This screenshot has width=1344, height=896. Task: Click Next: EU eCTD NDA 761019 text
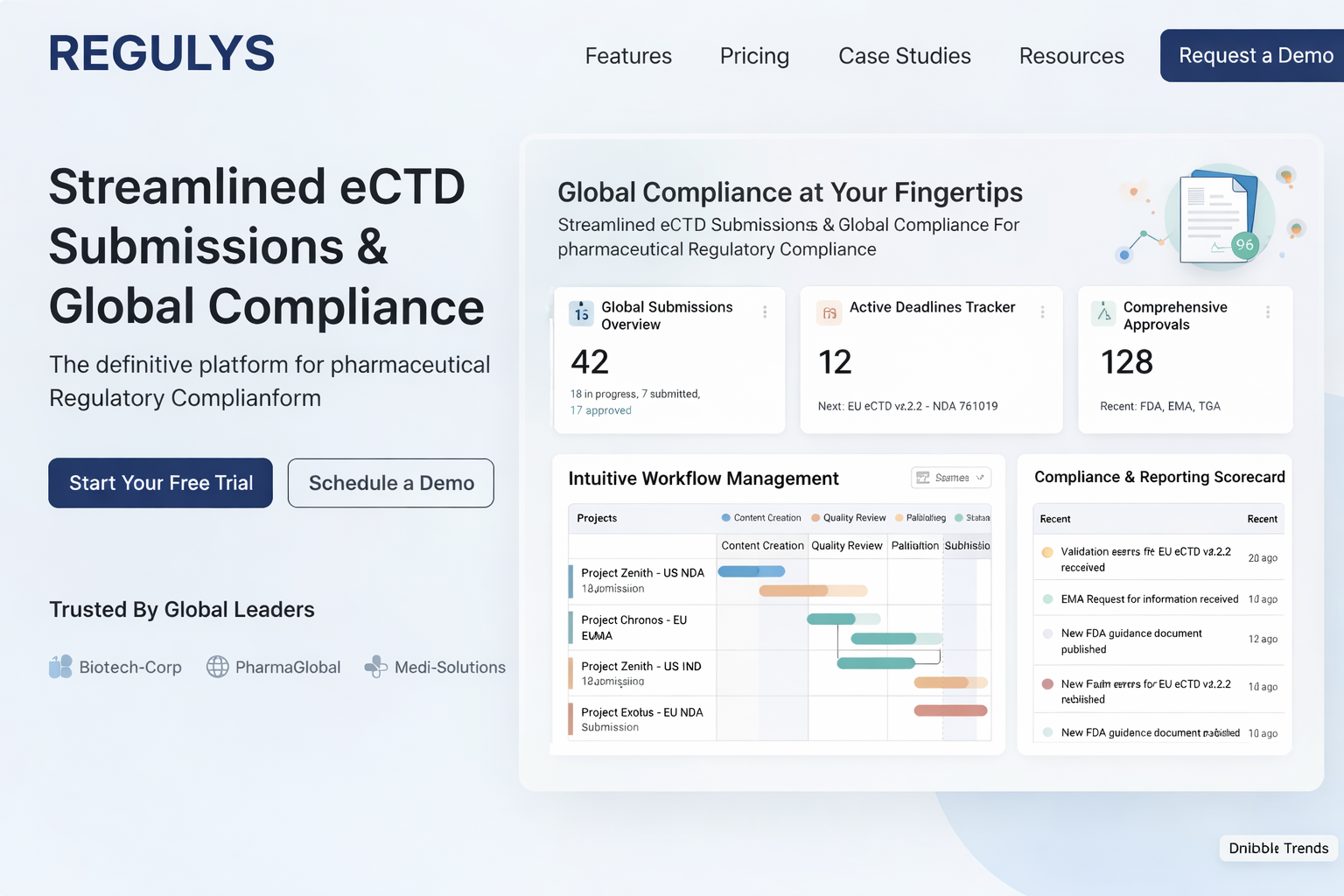(907, 406)
